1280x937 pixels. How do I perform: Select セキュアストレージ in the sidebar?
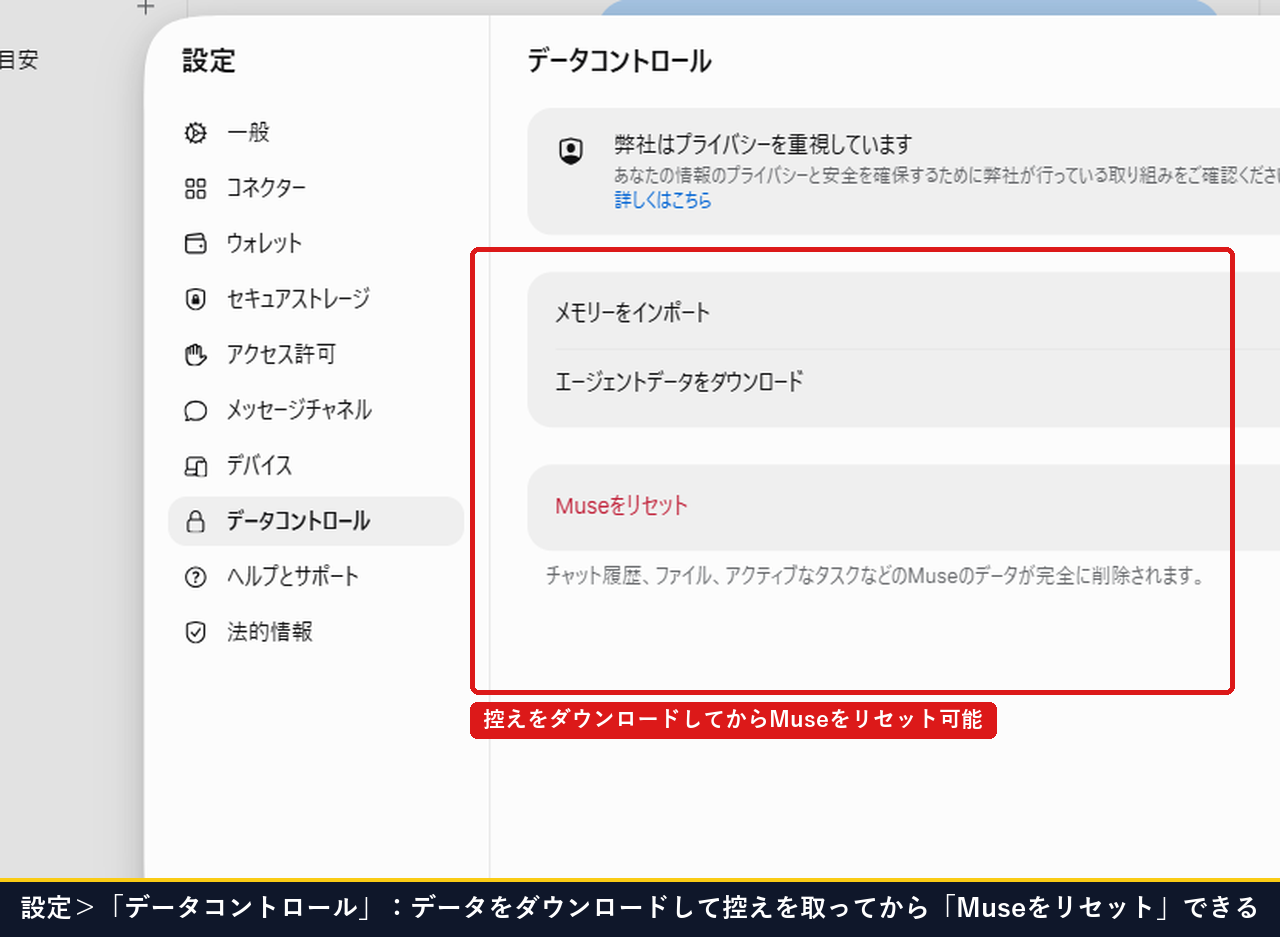[316, 299]
